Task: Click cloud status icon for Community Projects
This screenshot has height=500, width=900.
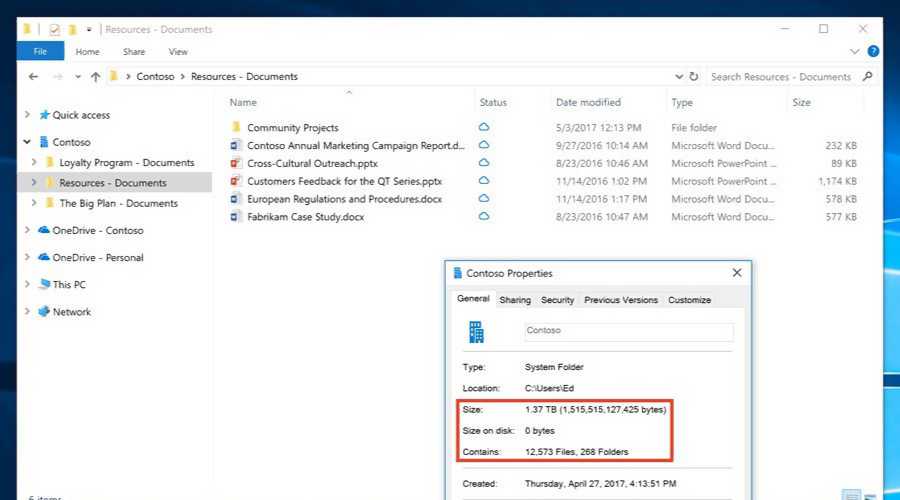Action: click(484, 126)
